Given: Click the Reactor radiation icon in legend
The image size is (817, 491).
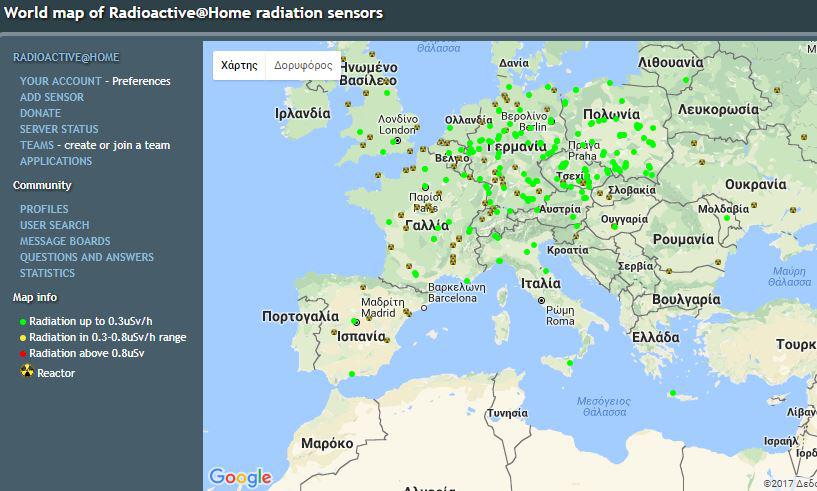Looking at the screenshot, I should point(27,371).
